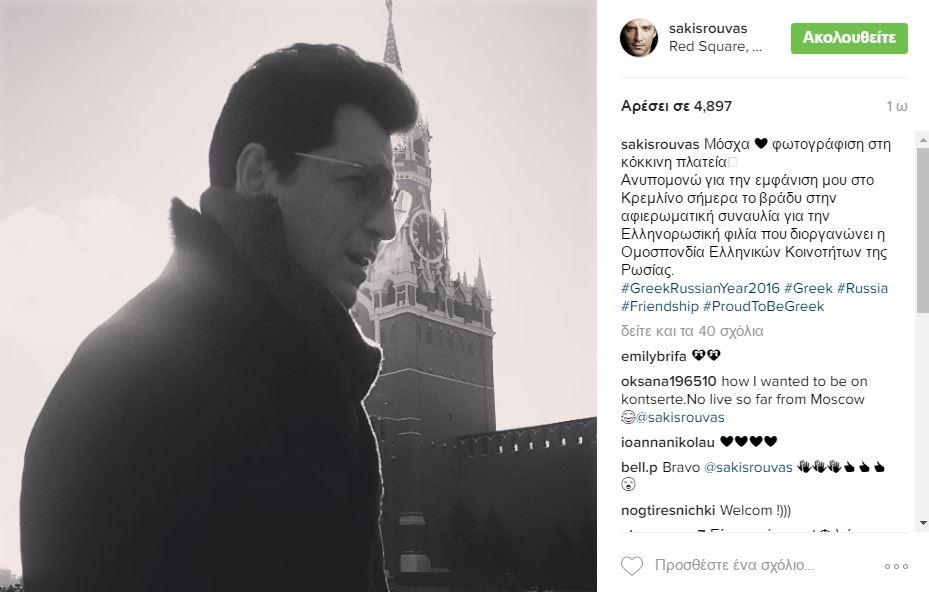
Task: Open emilybrifa commenter profile
Action: 653,357
